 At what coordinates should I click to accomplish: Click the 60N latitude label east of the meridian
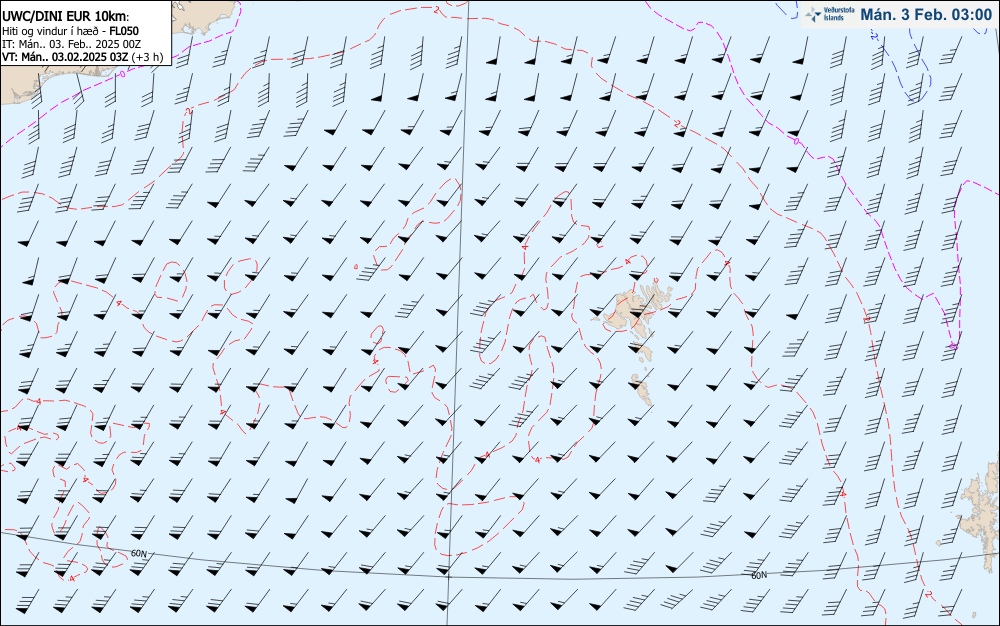point(759,575)
